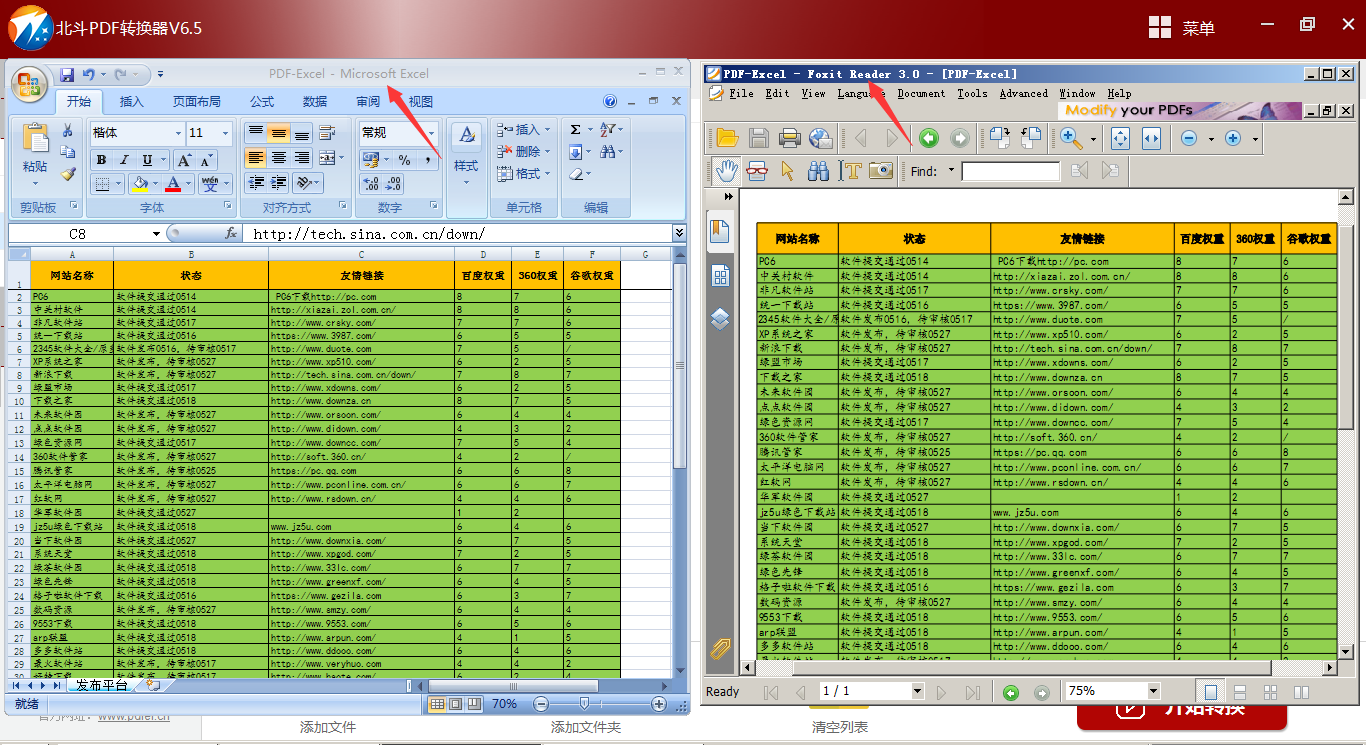This screenshot has height=745, width=1366.
Task: Apply the red font color
Action: point(173,184)
